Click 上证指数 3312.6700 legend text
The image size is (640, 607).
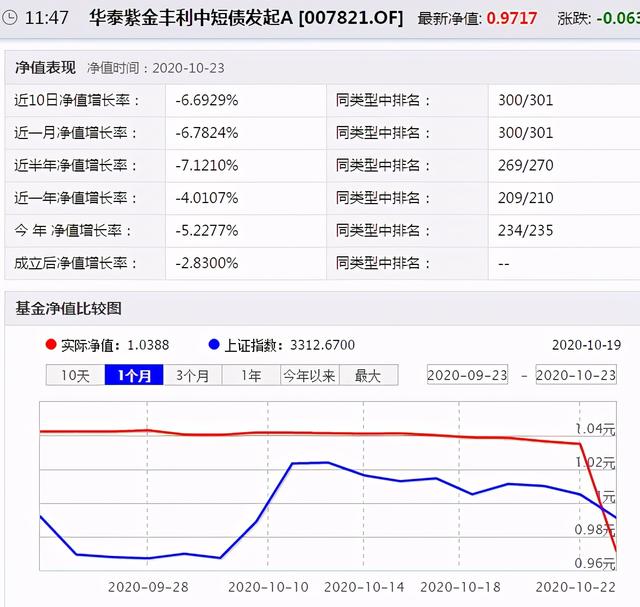click(289, 345)
